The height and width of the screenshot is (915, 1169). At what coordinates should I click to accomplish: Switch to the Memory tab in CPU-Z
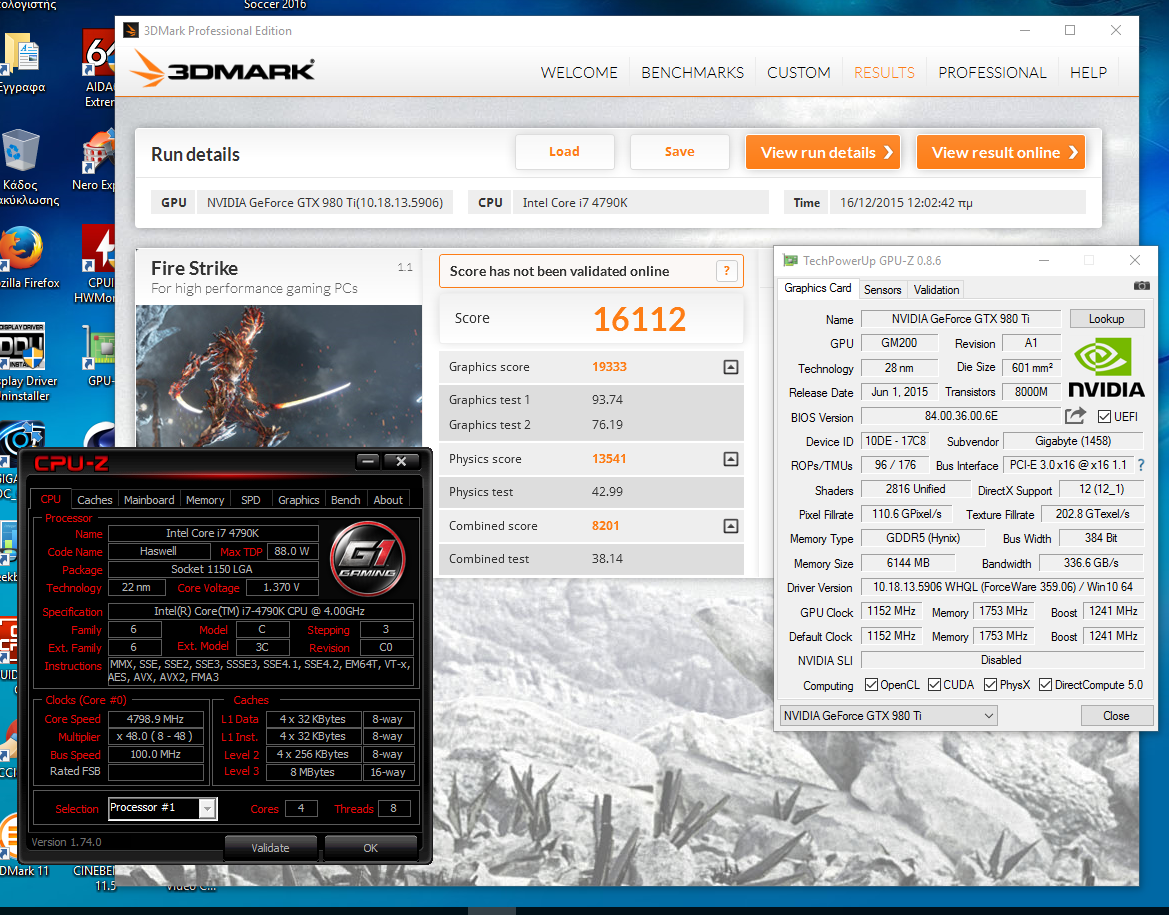pyautogui.click(x=205, y=500)
